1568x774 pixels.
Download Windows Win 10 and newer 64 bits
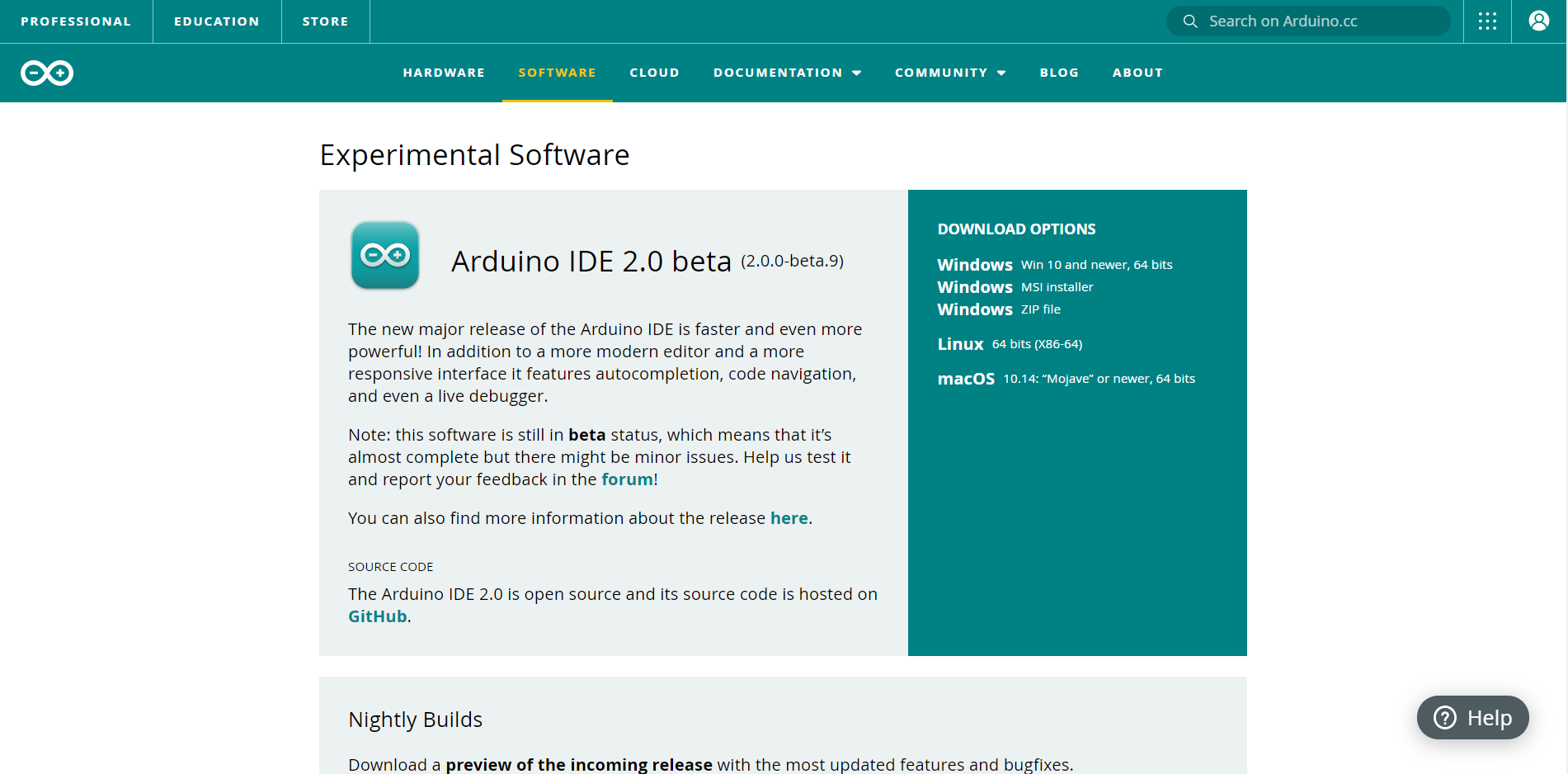coord(1055,265)
